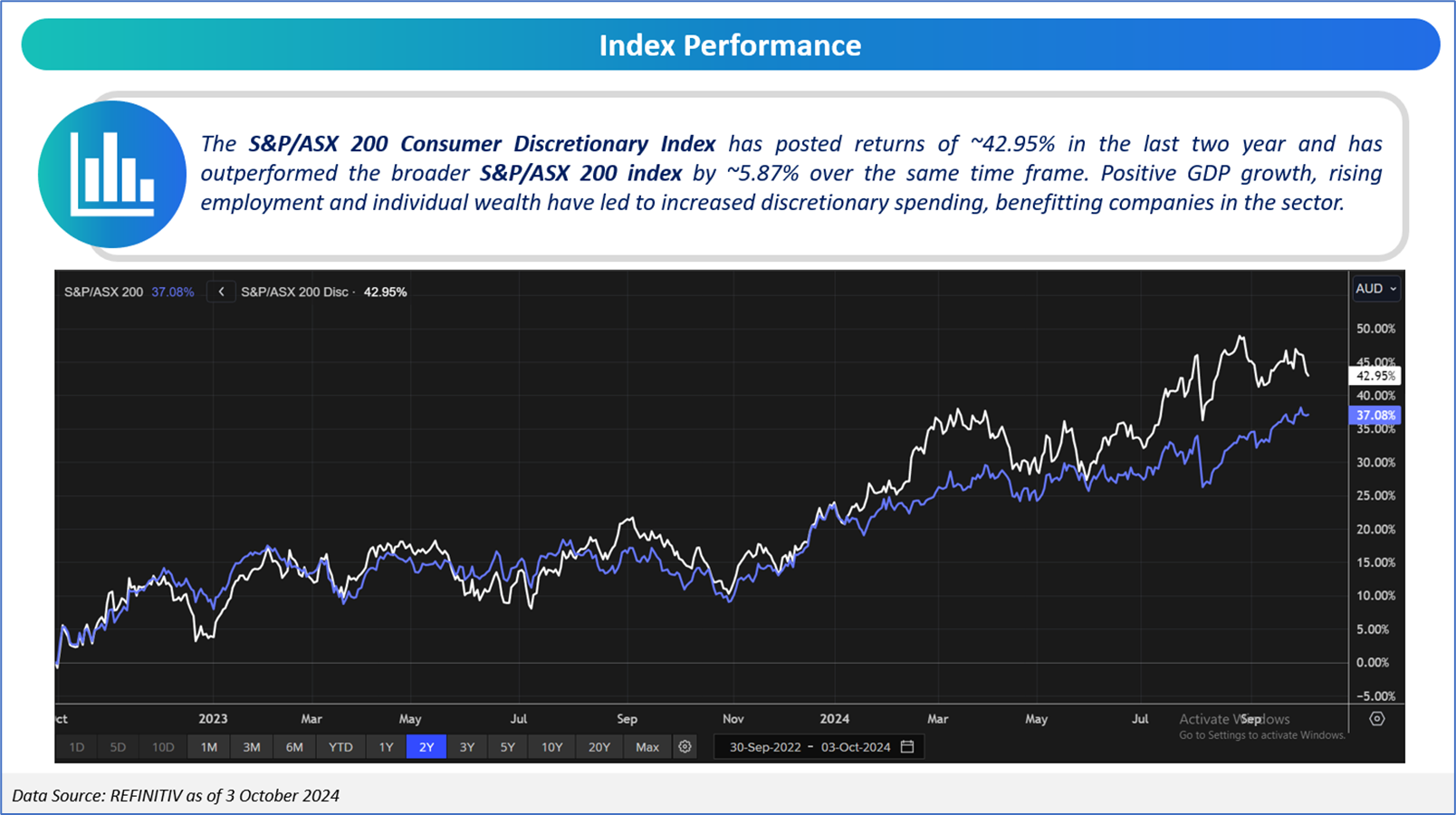Viewport: 1456px width, 815px height.
Task: Click the 50.00% axis label
Action: click(1375, 329)
